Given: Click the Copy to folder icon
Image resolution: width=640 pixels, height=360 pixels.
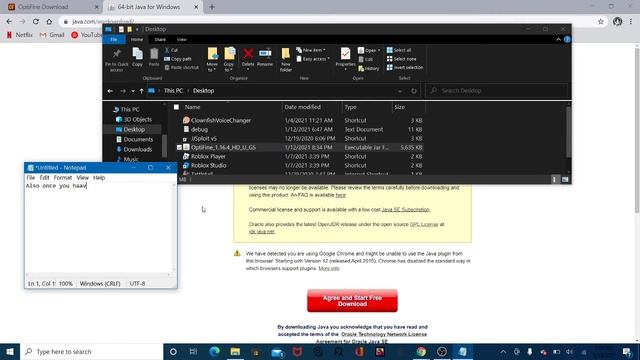Looking at the screenshot, I should [x=229, y=54].
